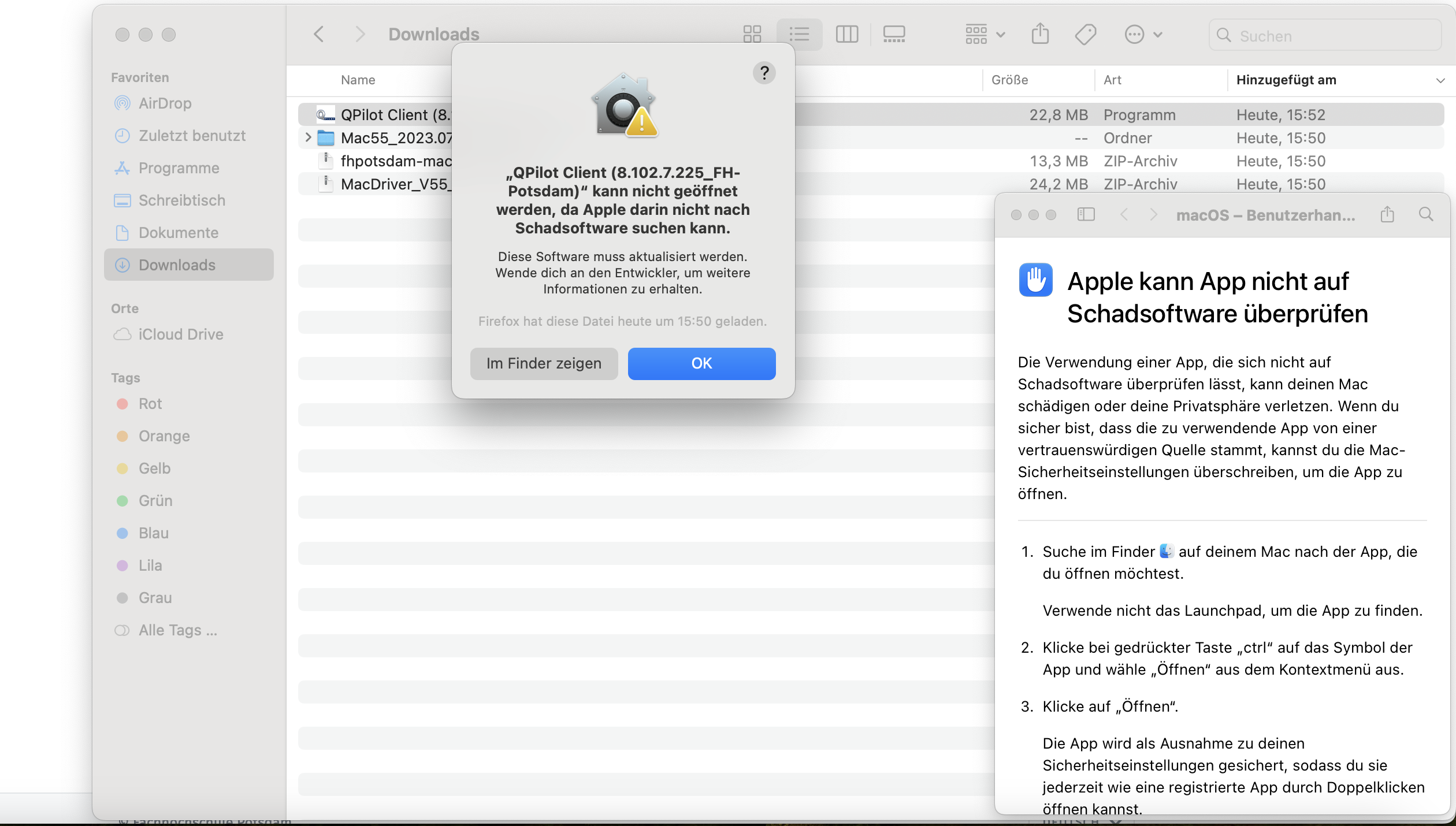The width and height of the screenshot is (1456, 826).
Task: Expand the Mac55_2023.07 folder disclosure arrow
Action: 308,137
